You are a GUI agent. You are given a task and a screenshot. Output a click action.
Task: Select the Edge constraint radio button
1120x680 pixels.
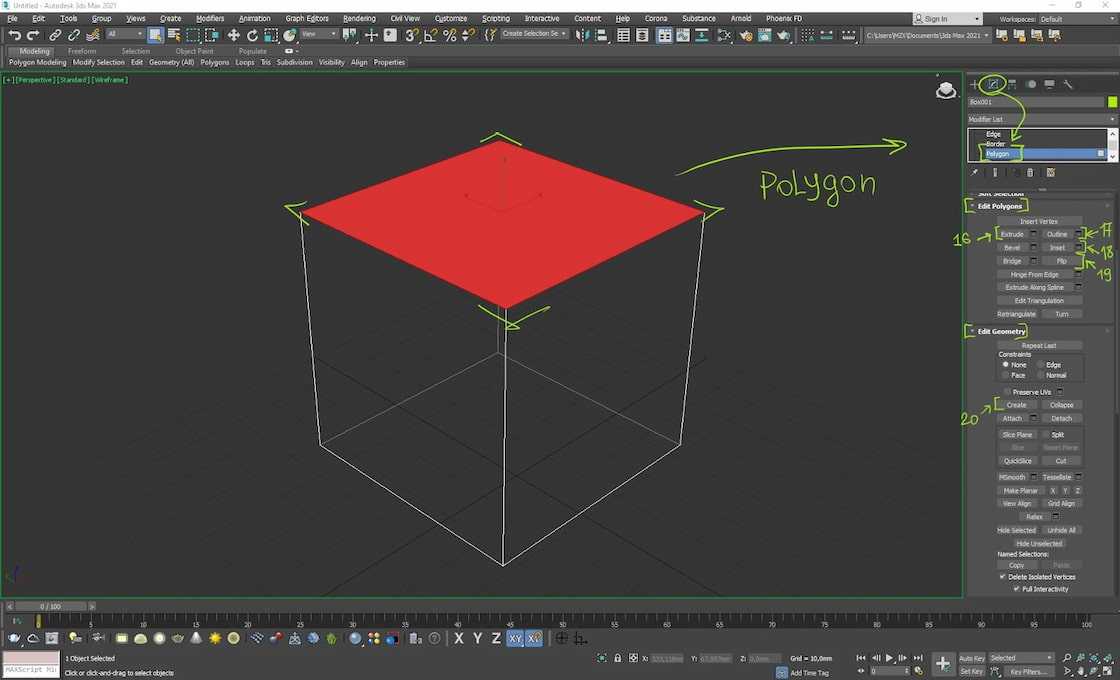point(1041,365)
